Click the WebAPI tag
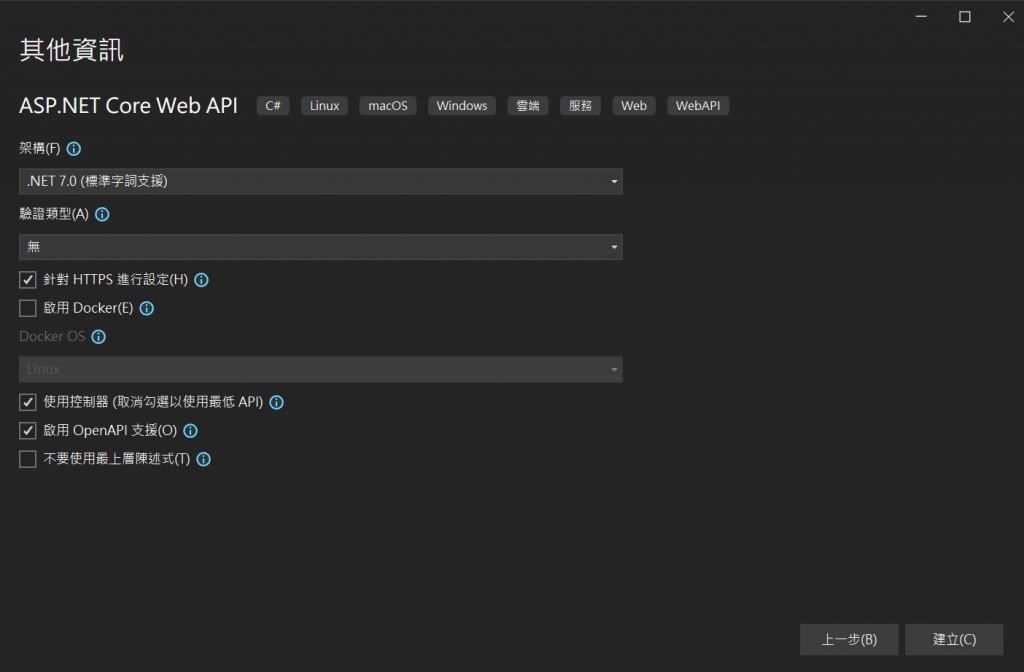 click(x=698, y=106)
